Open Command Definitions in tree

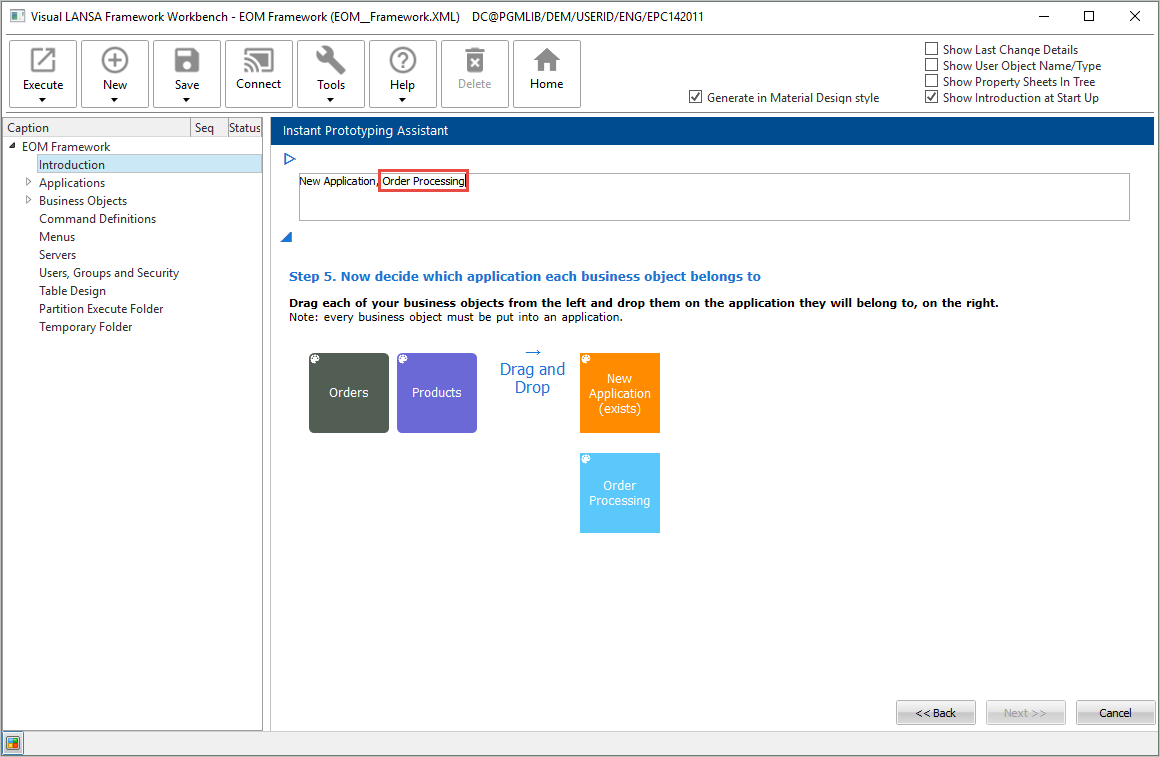pyautogui.click(x=97, y=219)
